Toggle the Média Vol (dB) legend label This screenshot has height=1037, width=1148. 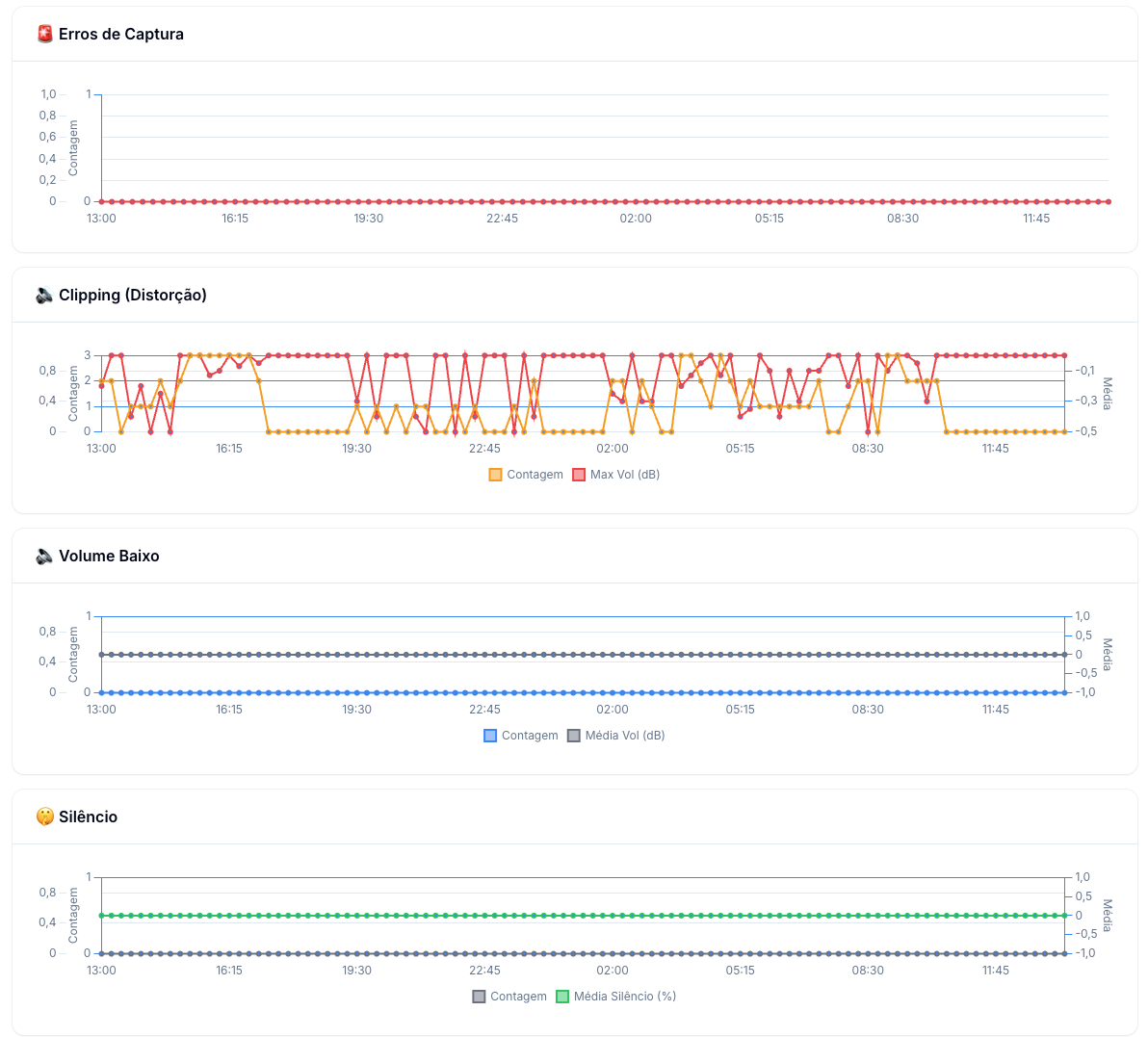tap(625, 736)
